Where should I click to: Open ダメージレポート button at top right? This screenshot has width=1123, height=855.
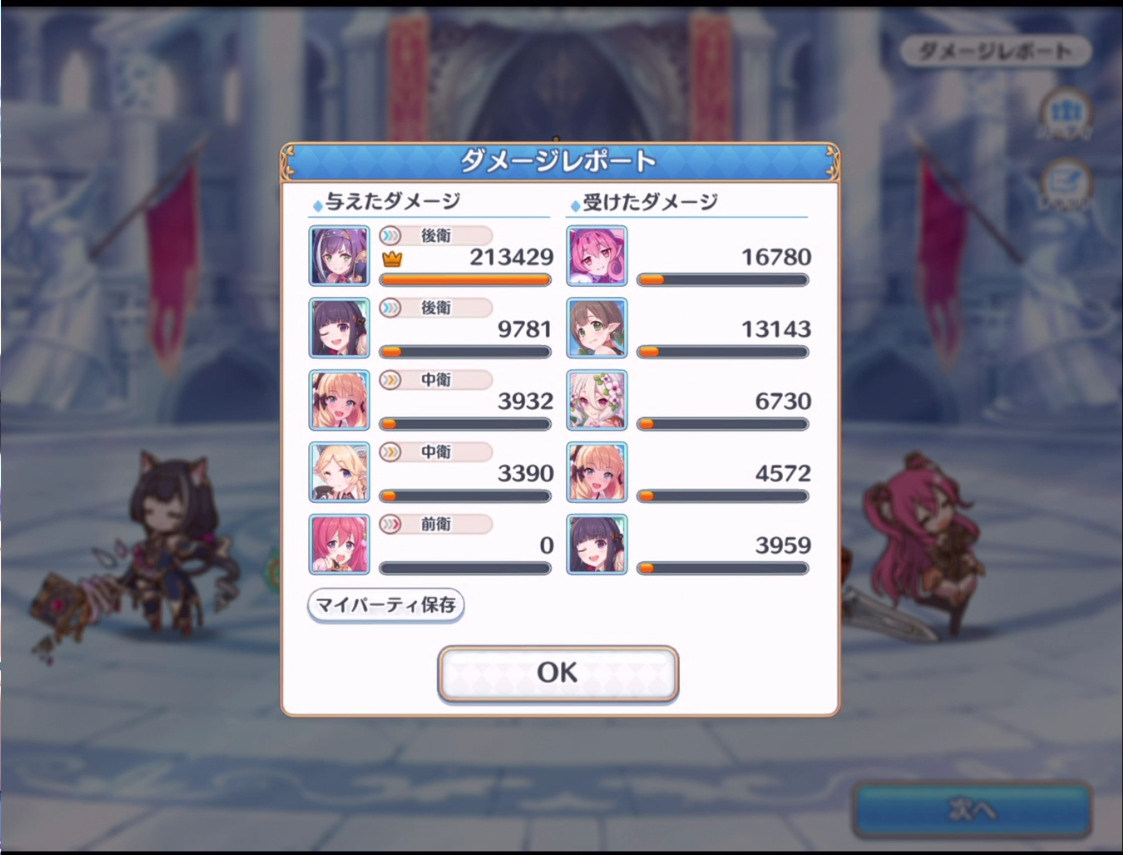click(995, 52)
